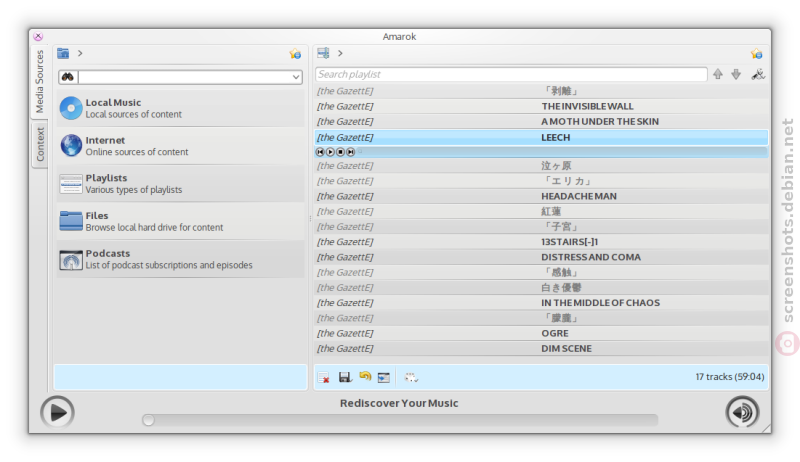Switch to the Context vertical tab
800x462 pixels.
pyautogui.click(x=40, y=144)
